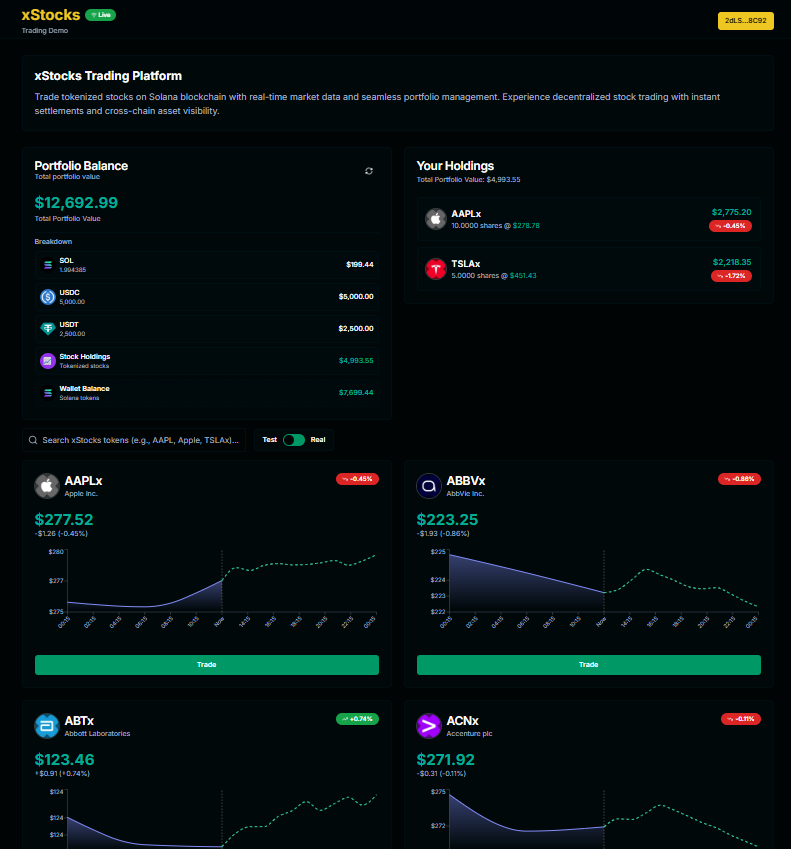Click the USDC coin icon
Viewport: 791px width, 849px height.
click(x=48, y=297)
